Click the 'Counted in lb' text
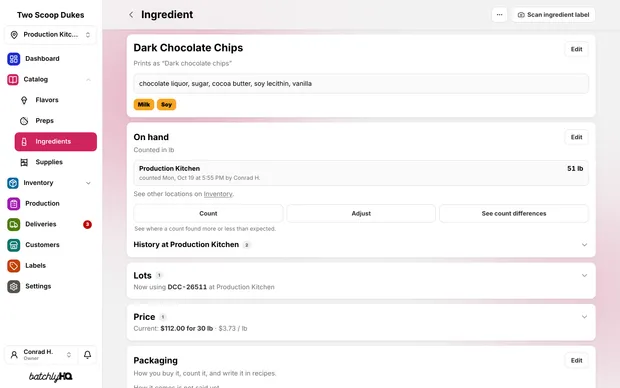The width and height of the screenshot is (620, 388). point(154,150)
